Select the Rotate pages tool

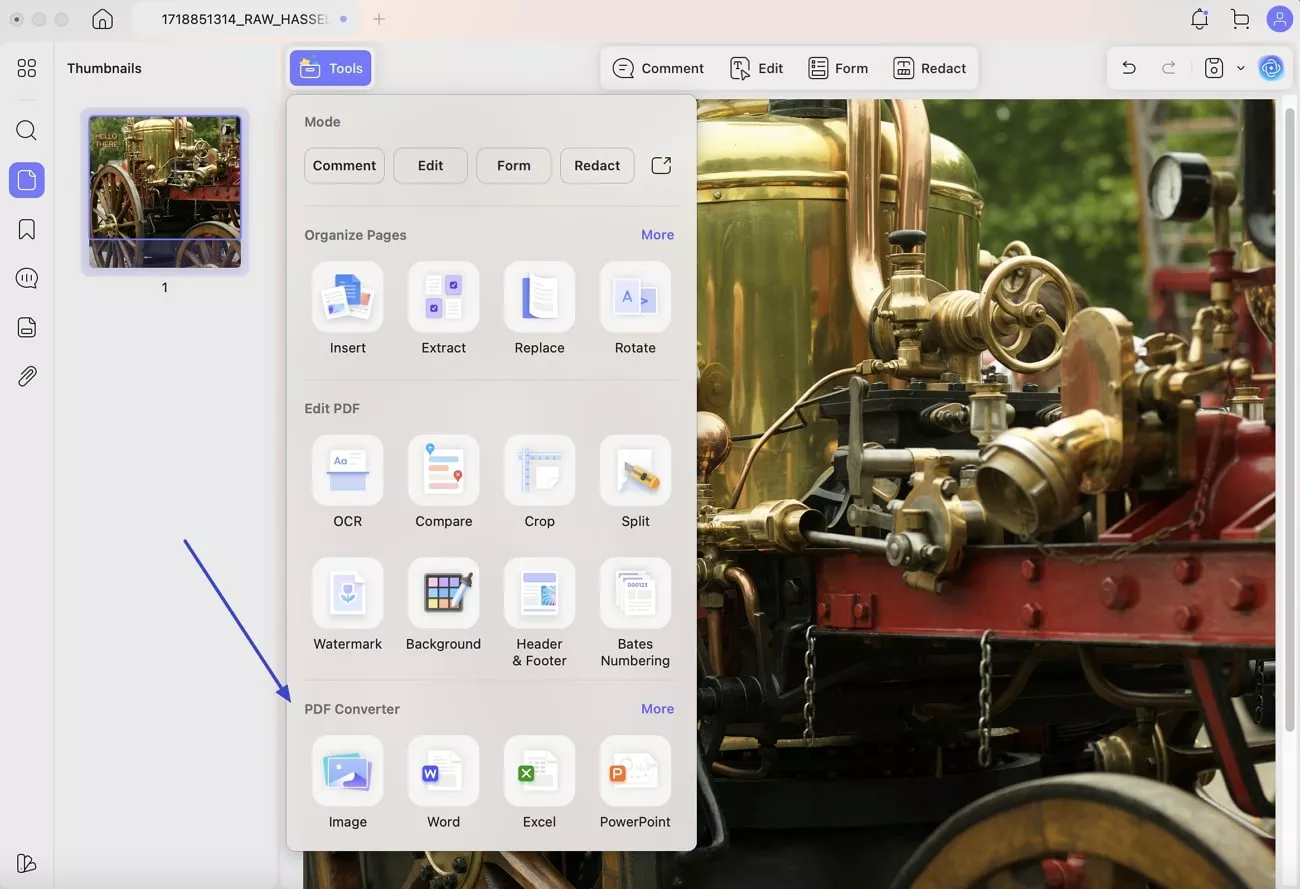click(x=635, y=310)
